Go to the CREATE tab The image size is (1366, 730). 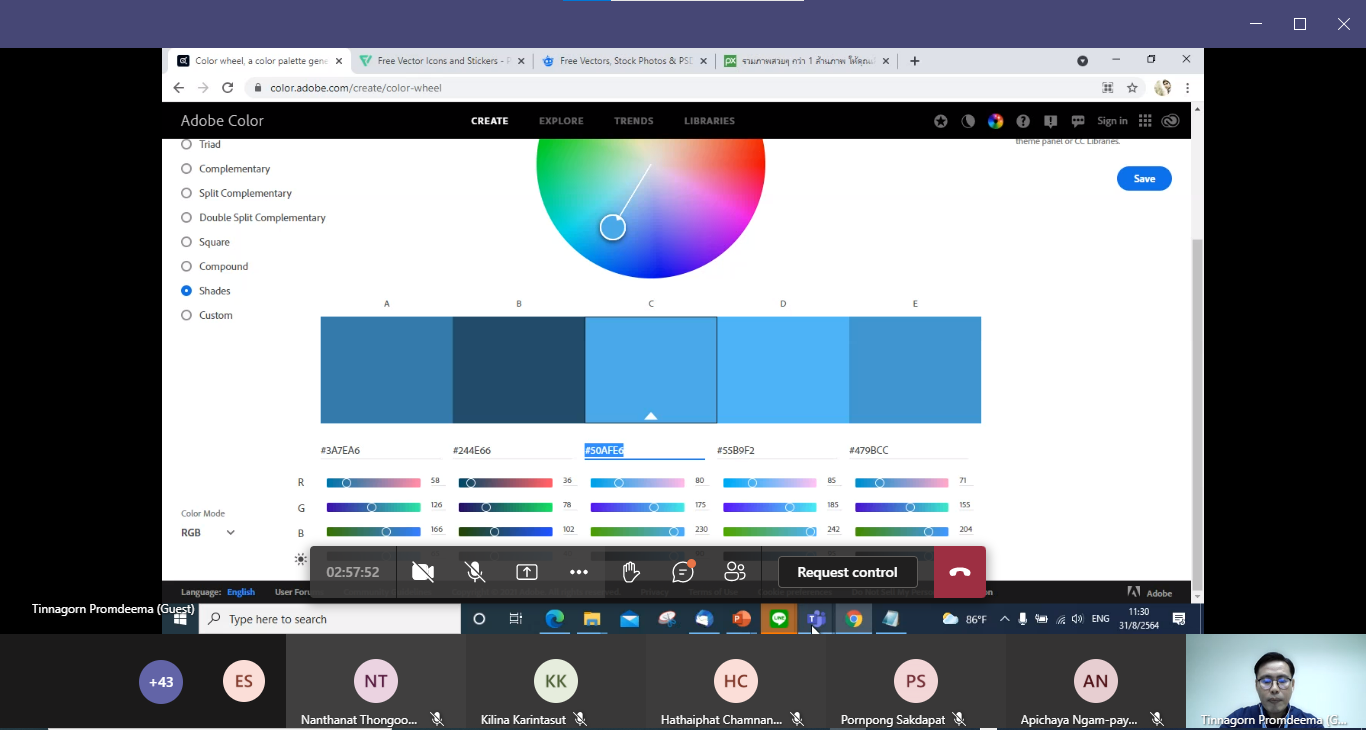(x=490, y=121)
